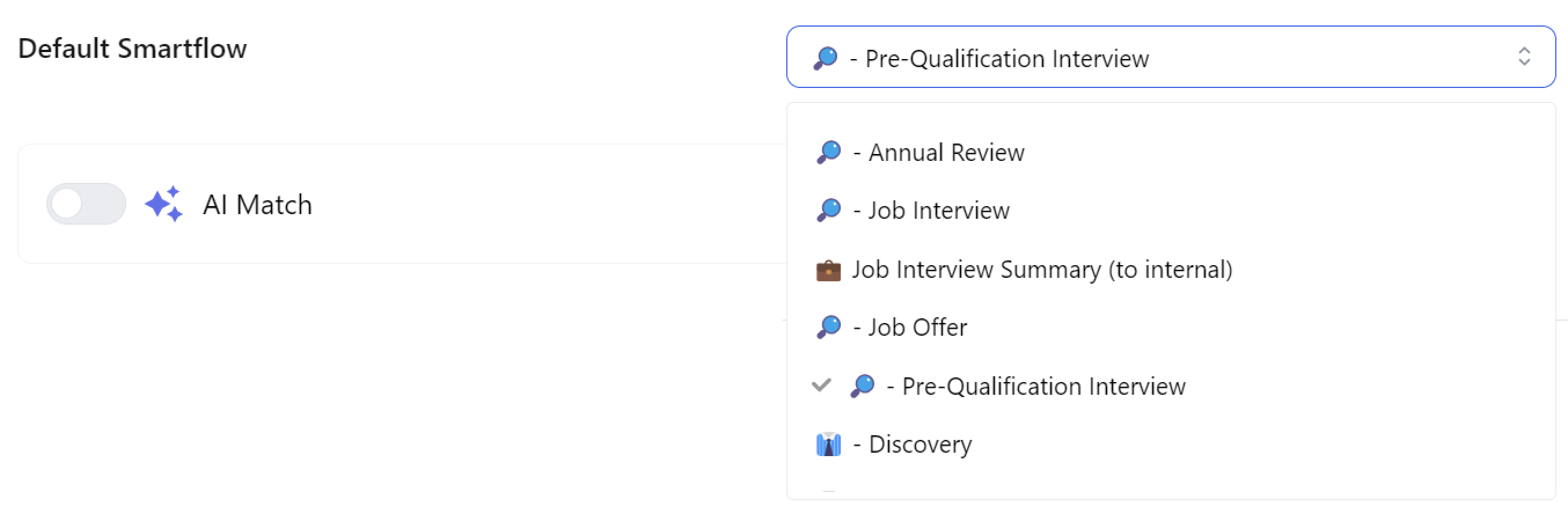This screenshot has width=1568, height=514.
Task: Click the Job Offer magnifier icon
Action: tap(829, 327)
